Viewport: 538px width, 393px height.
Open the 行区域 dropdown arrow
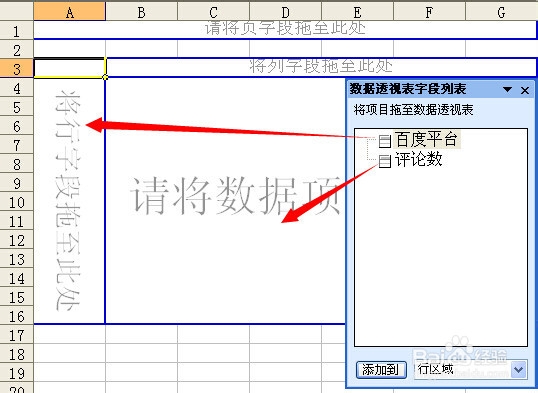click(518, 370)
